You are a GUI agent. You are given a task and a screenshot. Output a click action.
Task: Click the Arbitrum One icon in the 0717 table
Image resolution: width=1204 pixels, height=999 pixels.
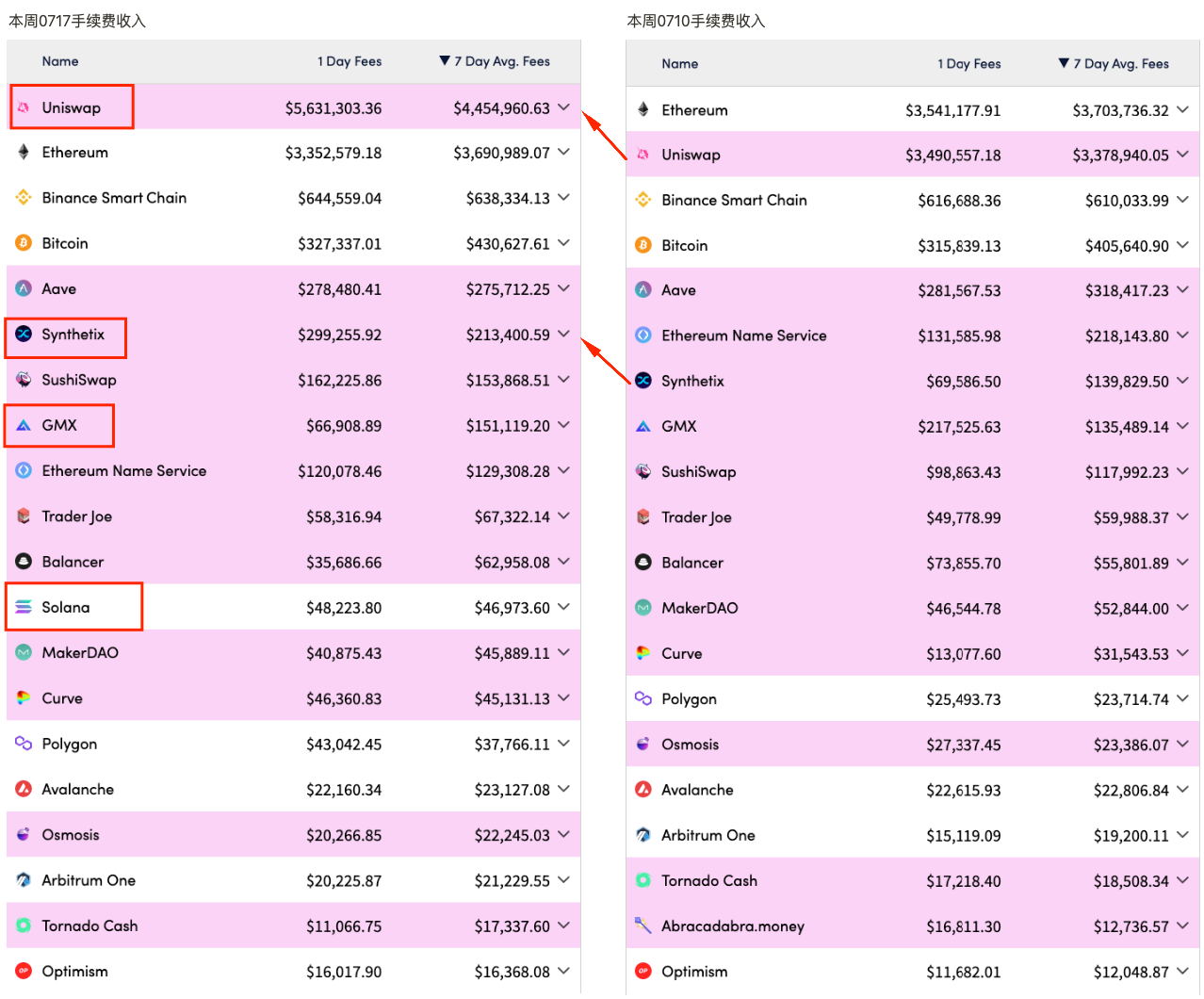pos(24,880)
